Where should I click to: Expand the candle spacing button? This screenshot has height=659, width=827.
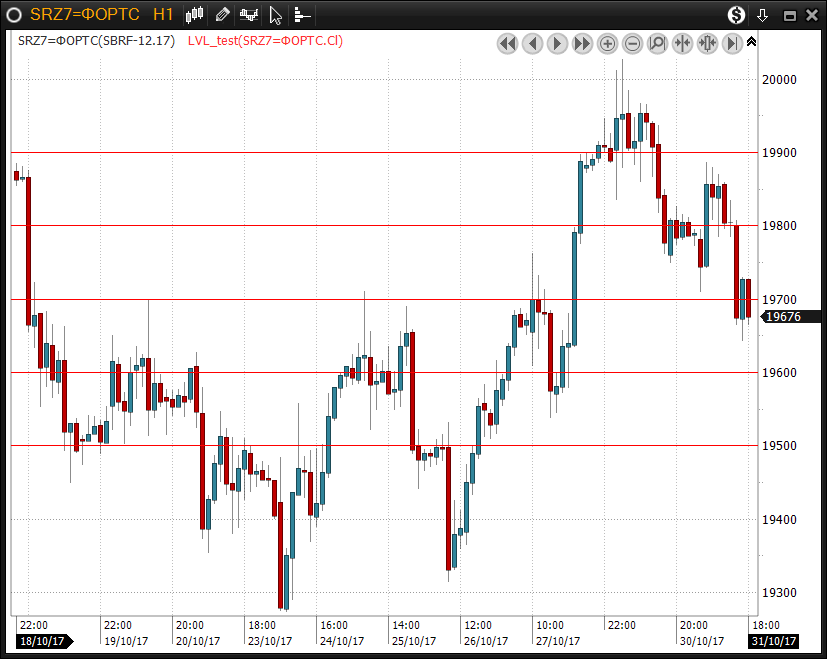708,43
